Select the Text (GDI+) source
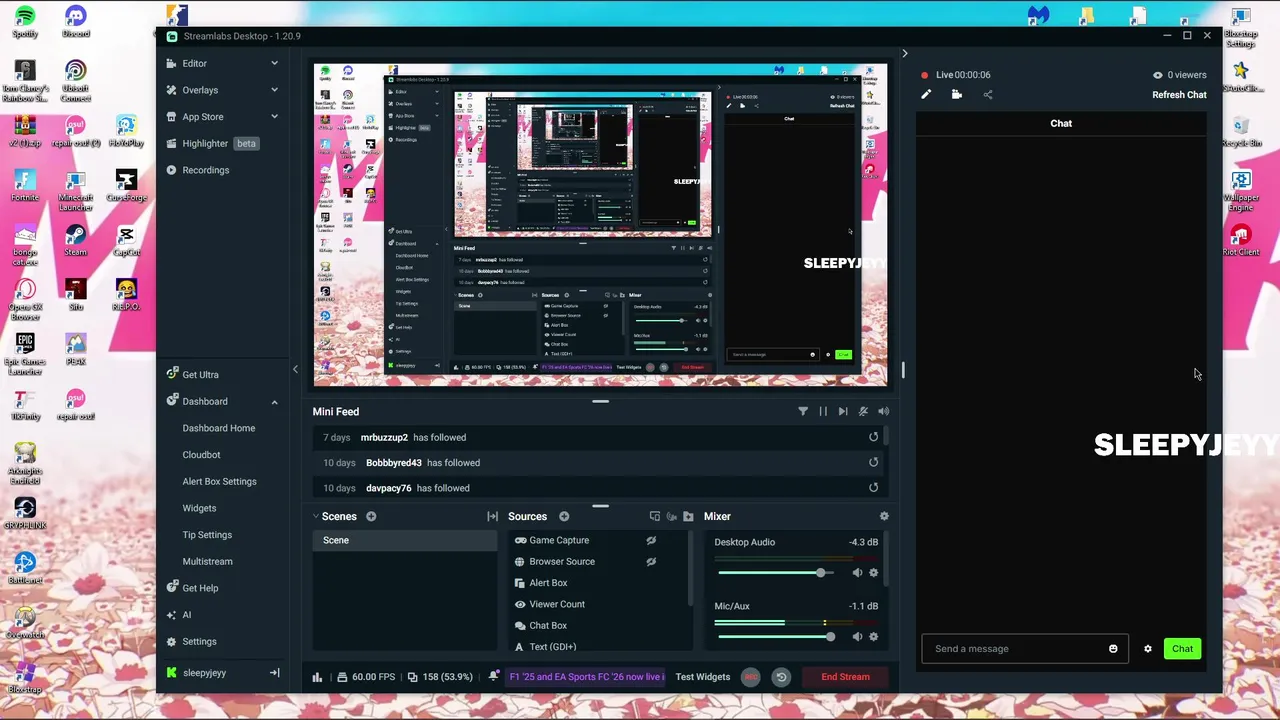1280x720 pixels. pos(552,646)
